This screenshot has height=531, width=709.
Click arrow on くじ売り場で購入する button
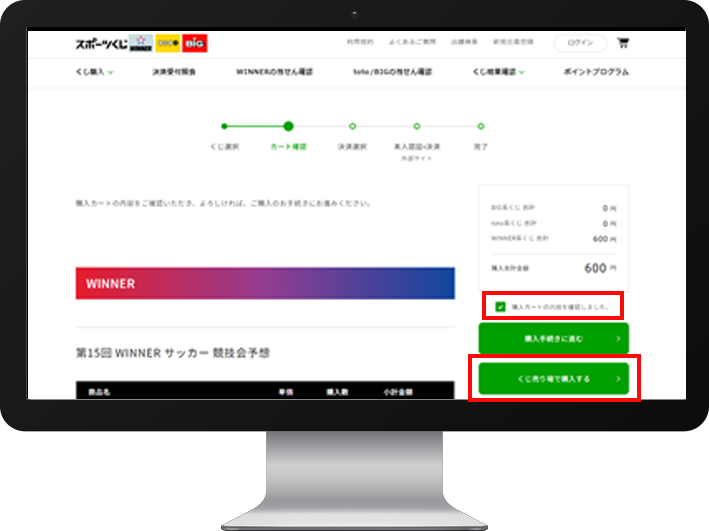(618, 379)
